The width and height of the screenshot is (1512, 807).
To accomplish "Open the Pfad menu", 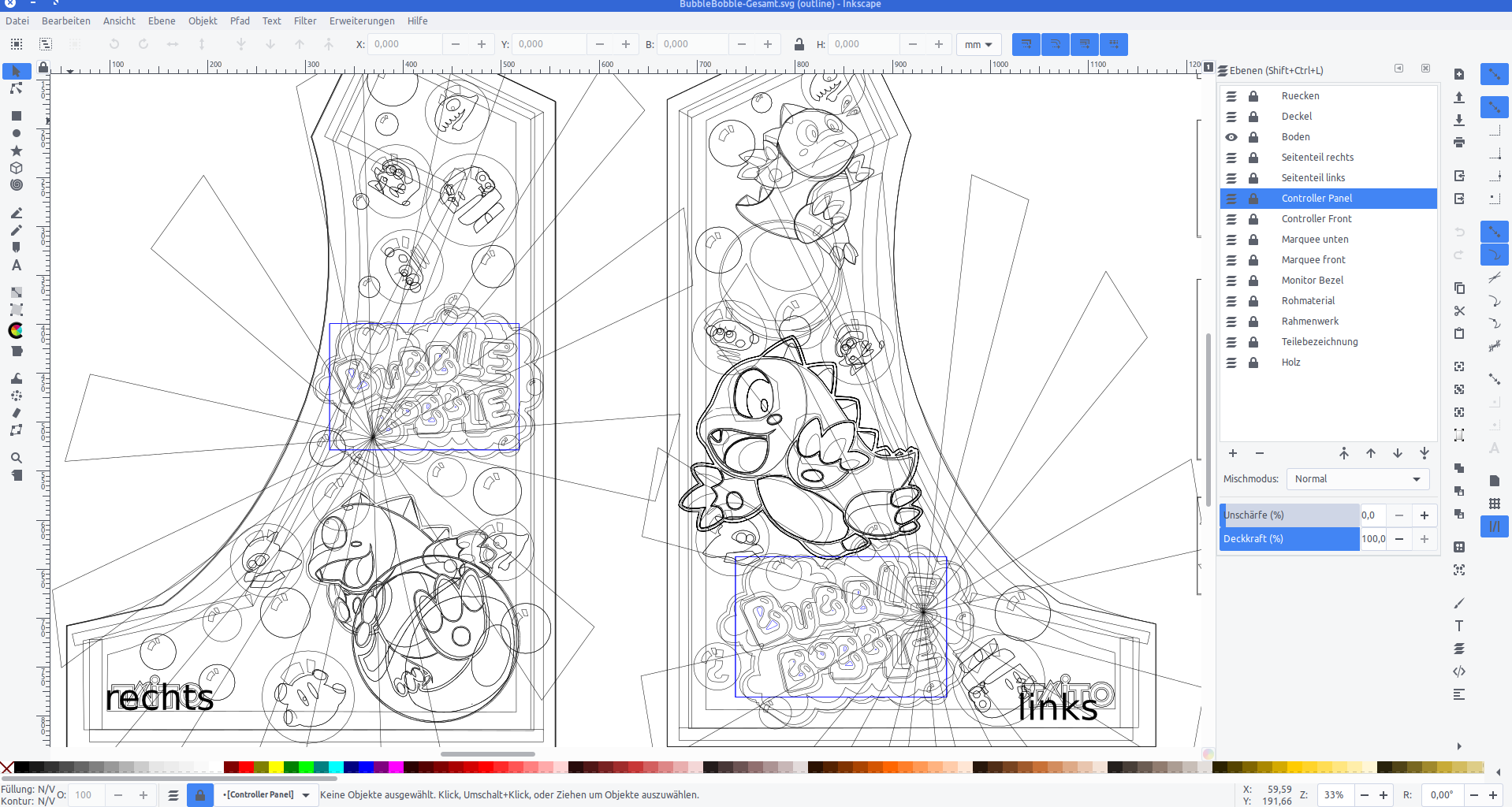I will 240,20.
